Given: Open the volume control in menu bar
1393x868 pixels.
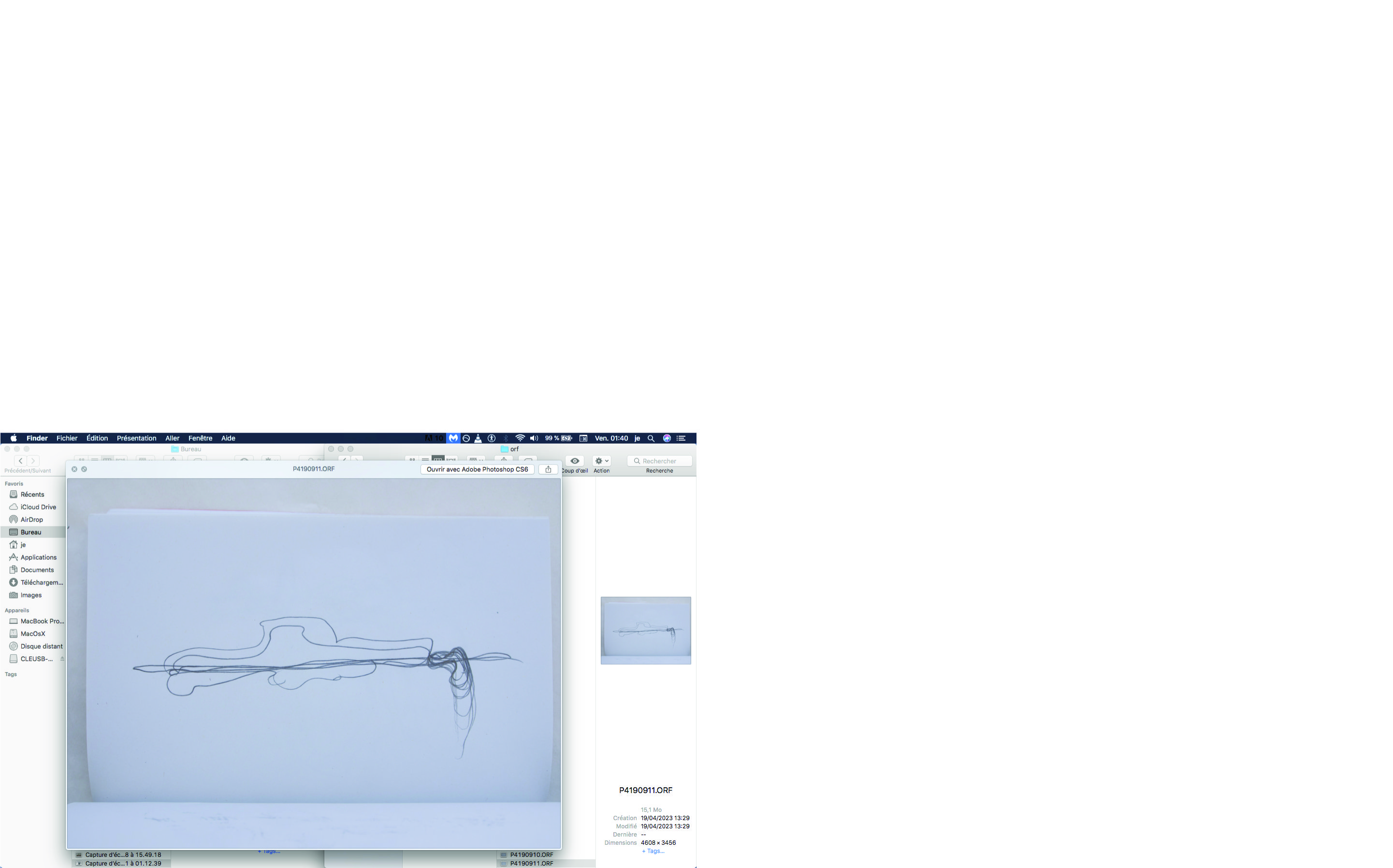Looking at the screenshot, I should 534,438.
